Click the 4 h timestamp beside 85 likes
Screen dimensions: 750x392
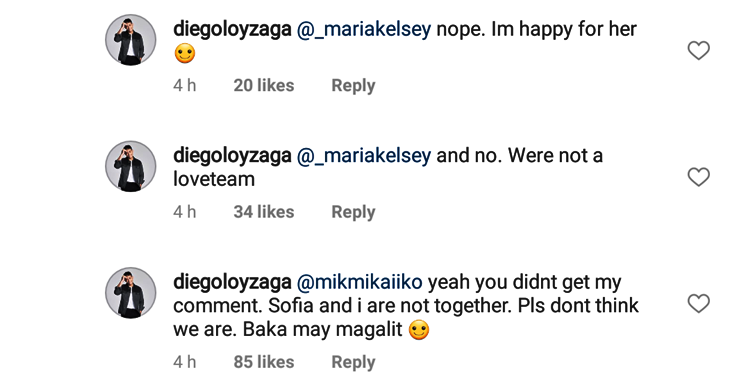pos(185,362)
